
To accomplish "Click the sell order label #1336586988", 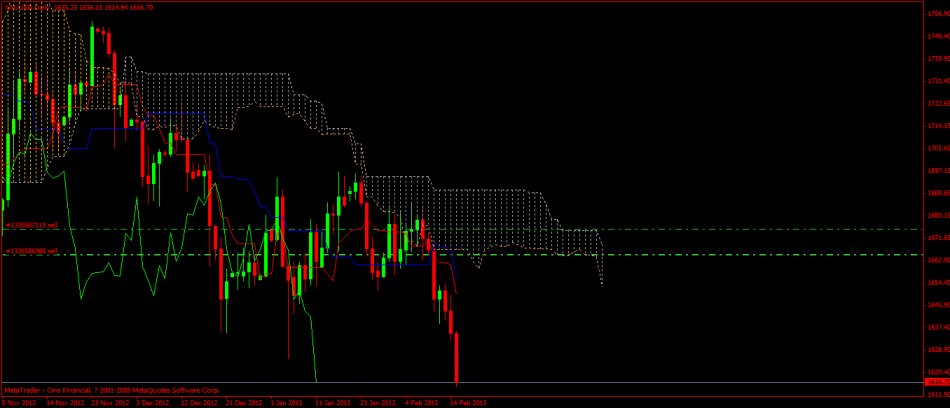I will click(x=32, y=251).
